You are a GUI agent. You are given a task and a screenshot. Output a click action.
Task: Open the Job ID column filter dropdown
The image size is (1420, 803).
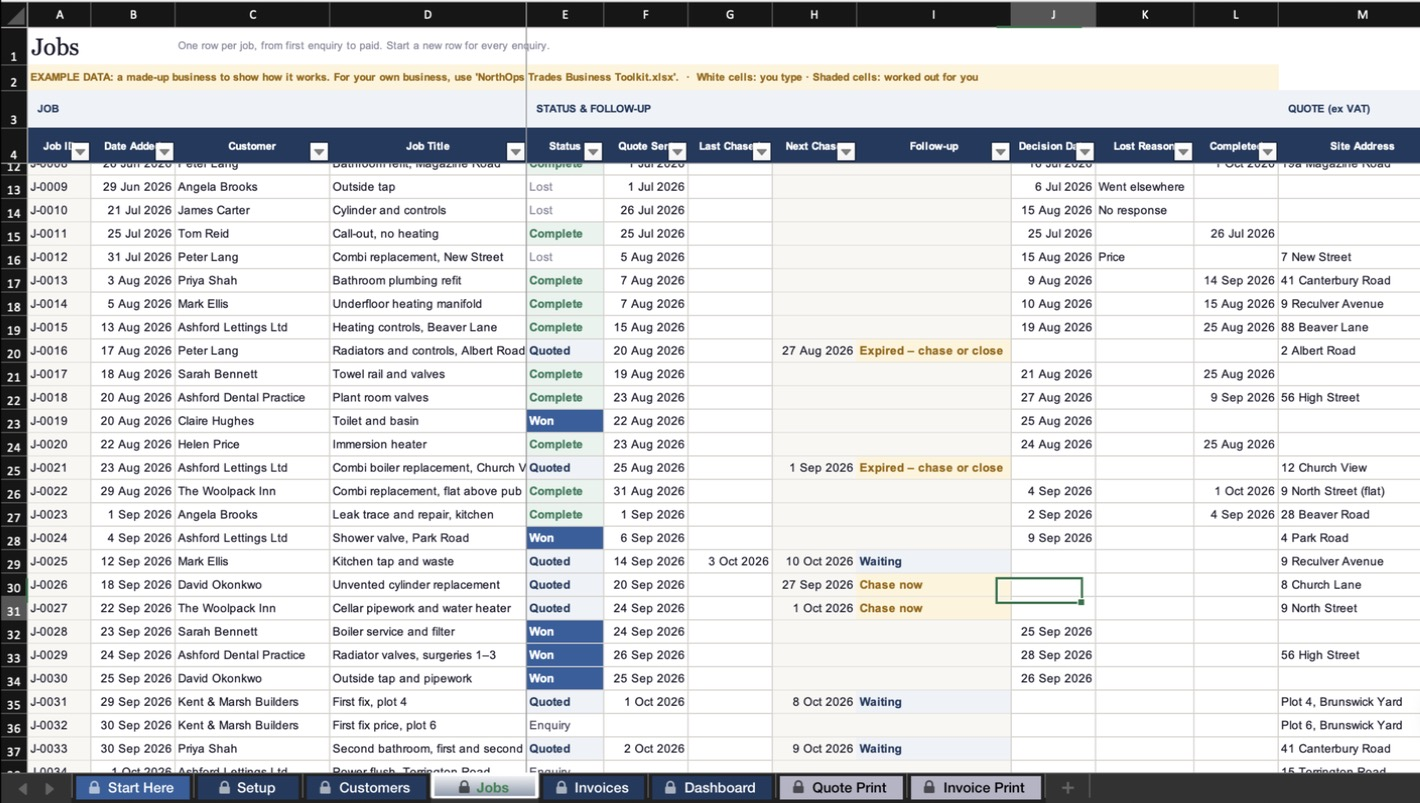[x=81, y=152]
